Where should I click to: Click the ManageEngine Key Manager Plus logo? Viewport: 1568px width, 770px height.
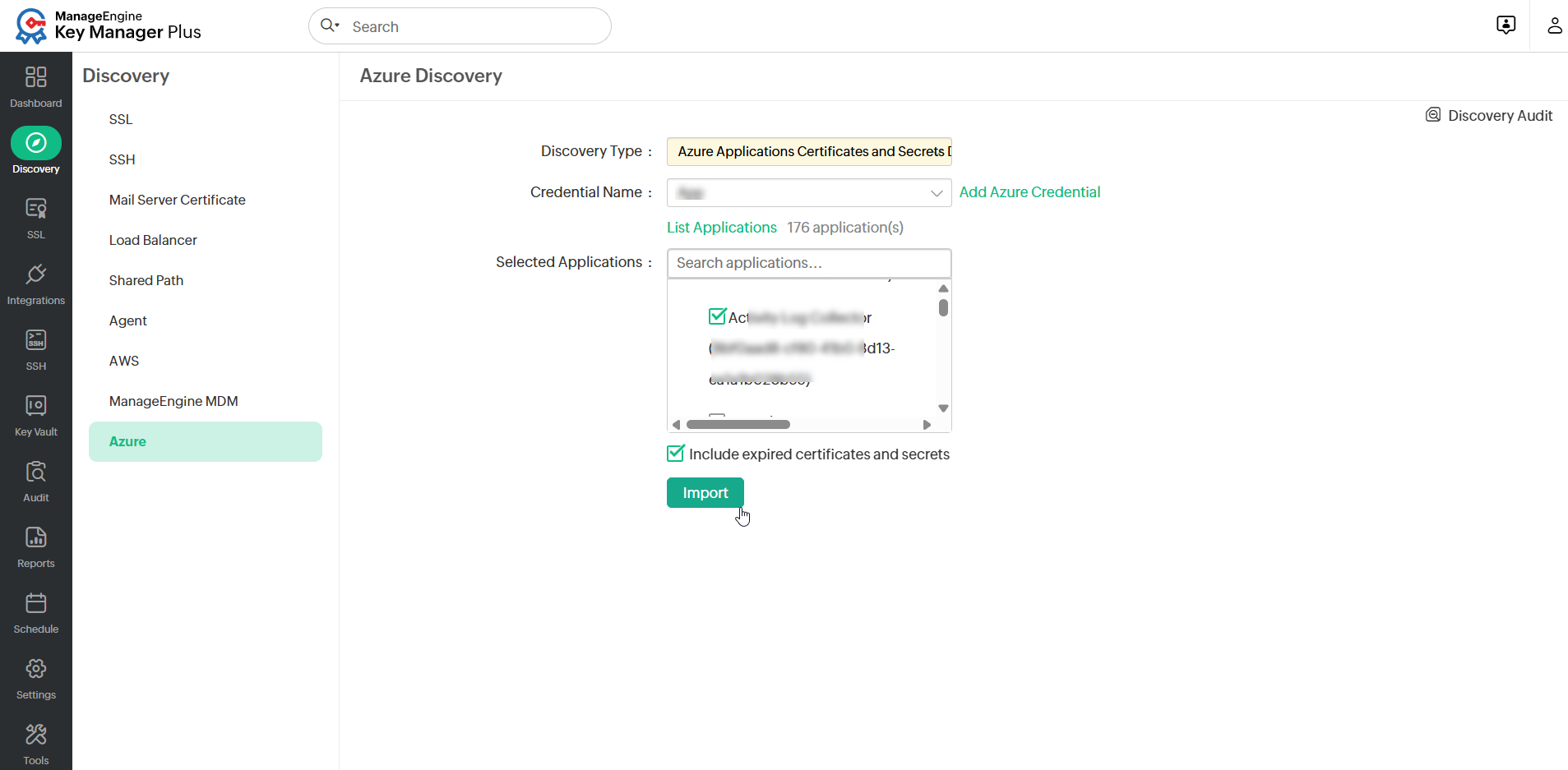click(108, 25)
